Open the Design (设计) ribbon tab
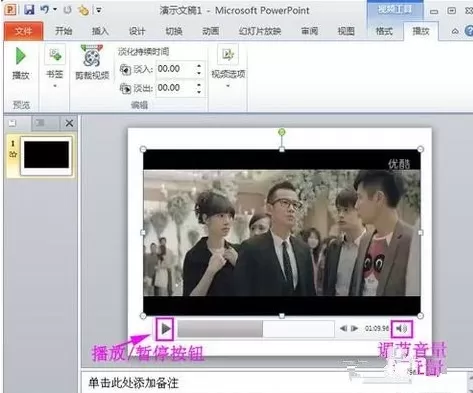 click(x=137, y=31)
